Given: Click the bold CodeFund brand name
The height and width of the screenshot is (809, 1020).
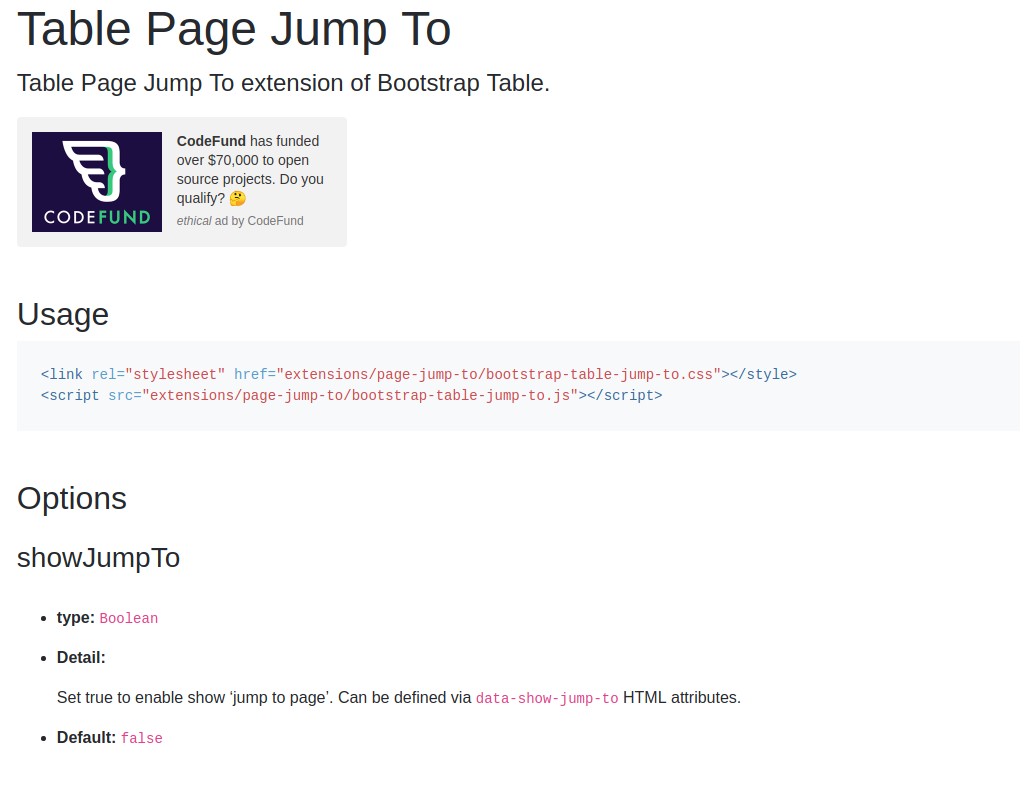Looking at the screenshot, I should click(x=210, y=141).
